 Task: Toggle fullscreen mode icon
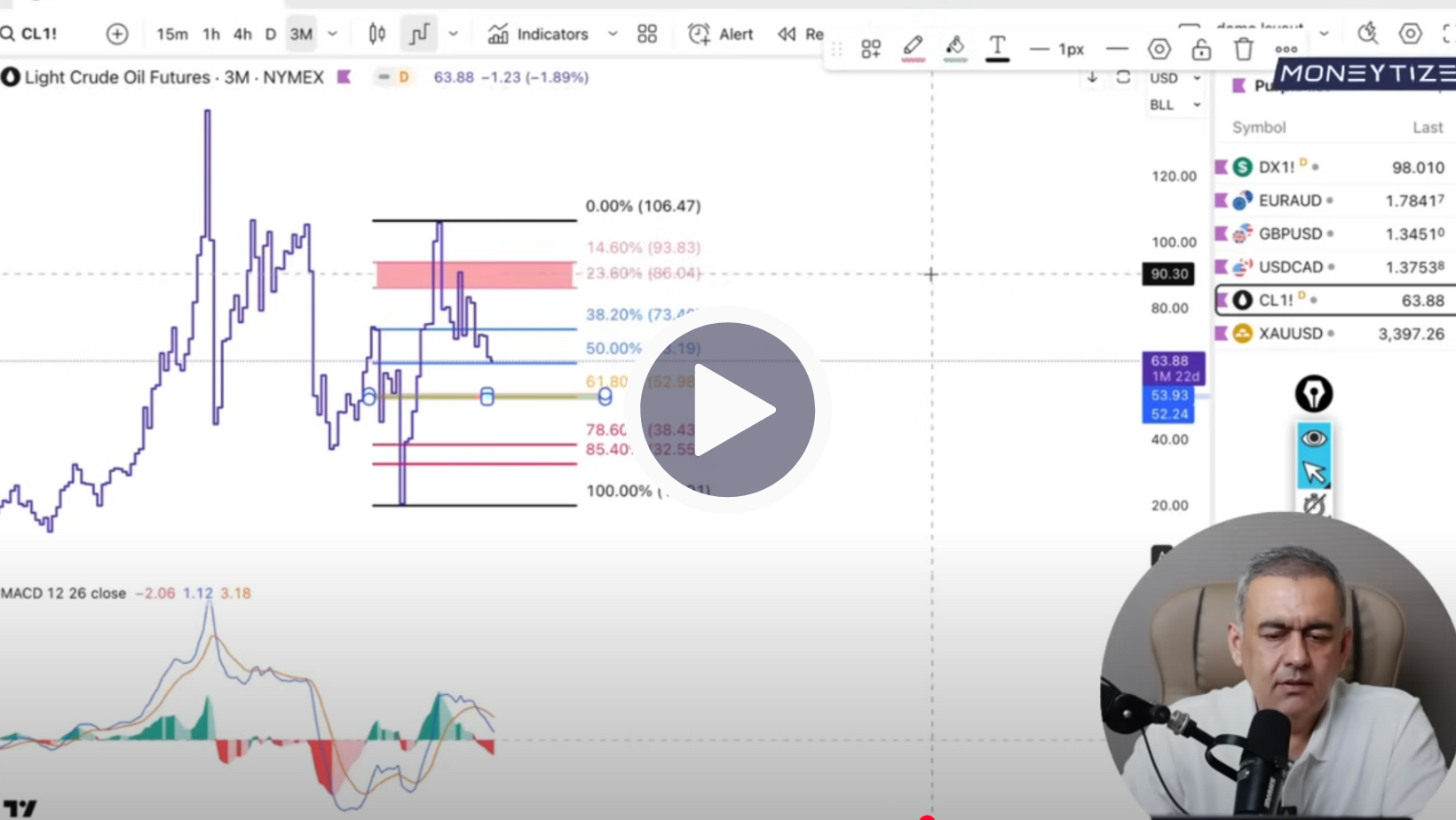pos(1449,34)
